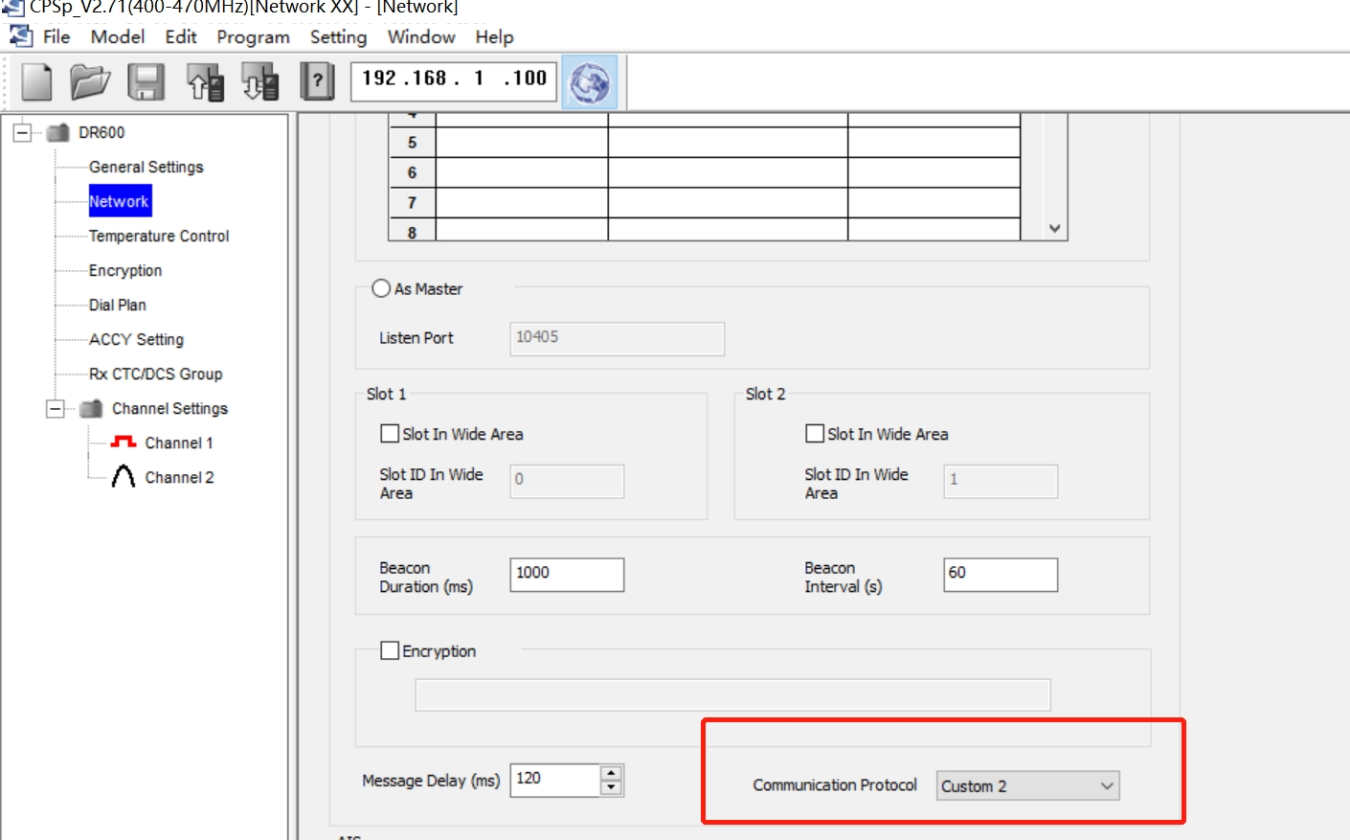Enable Slot 2 Slot In Wide Area

[x=815, y=434]
